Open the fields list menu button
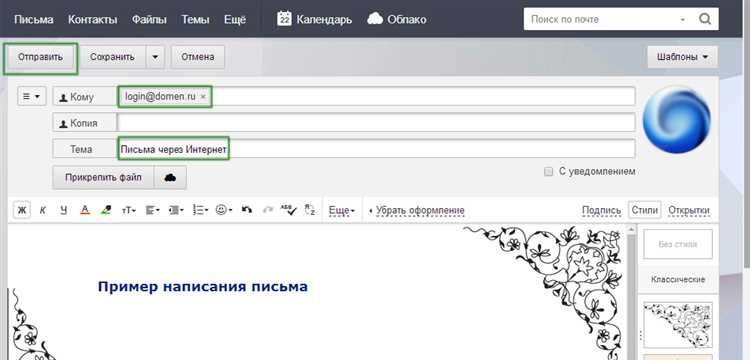The height and width of the screenshot is (360, 750). pyautogui.click(x=32, y=96)
